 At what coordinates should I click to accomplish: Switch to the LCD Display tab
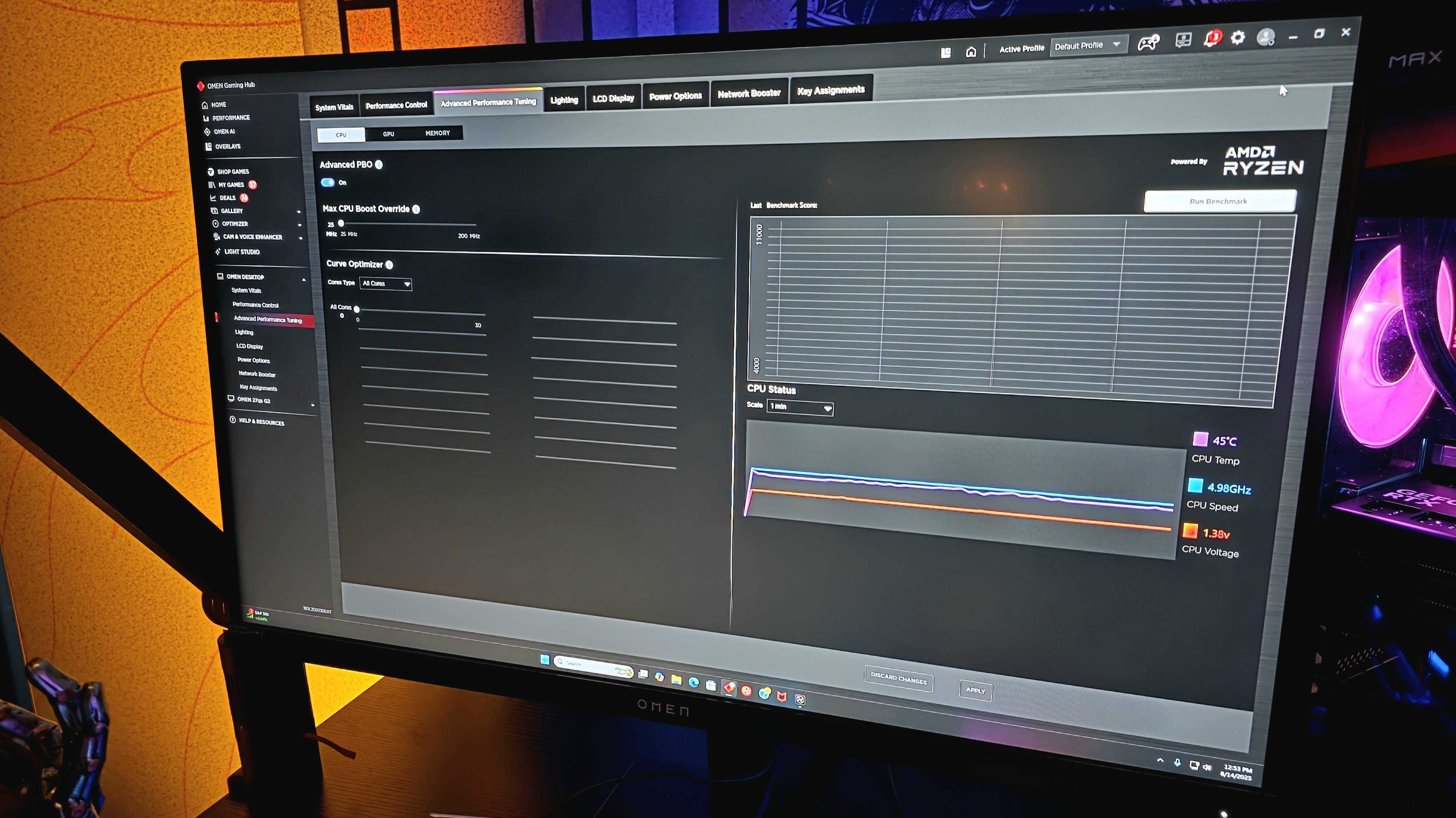click(x=613, y=98)
